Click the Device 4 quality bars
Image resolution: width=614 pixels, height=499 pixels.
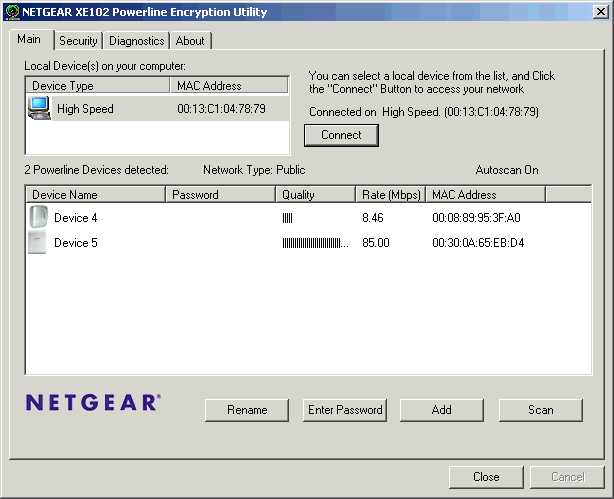(x=287, y=218)
